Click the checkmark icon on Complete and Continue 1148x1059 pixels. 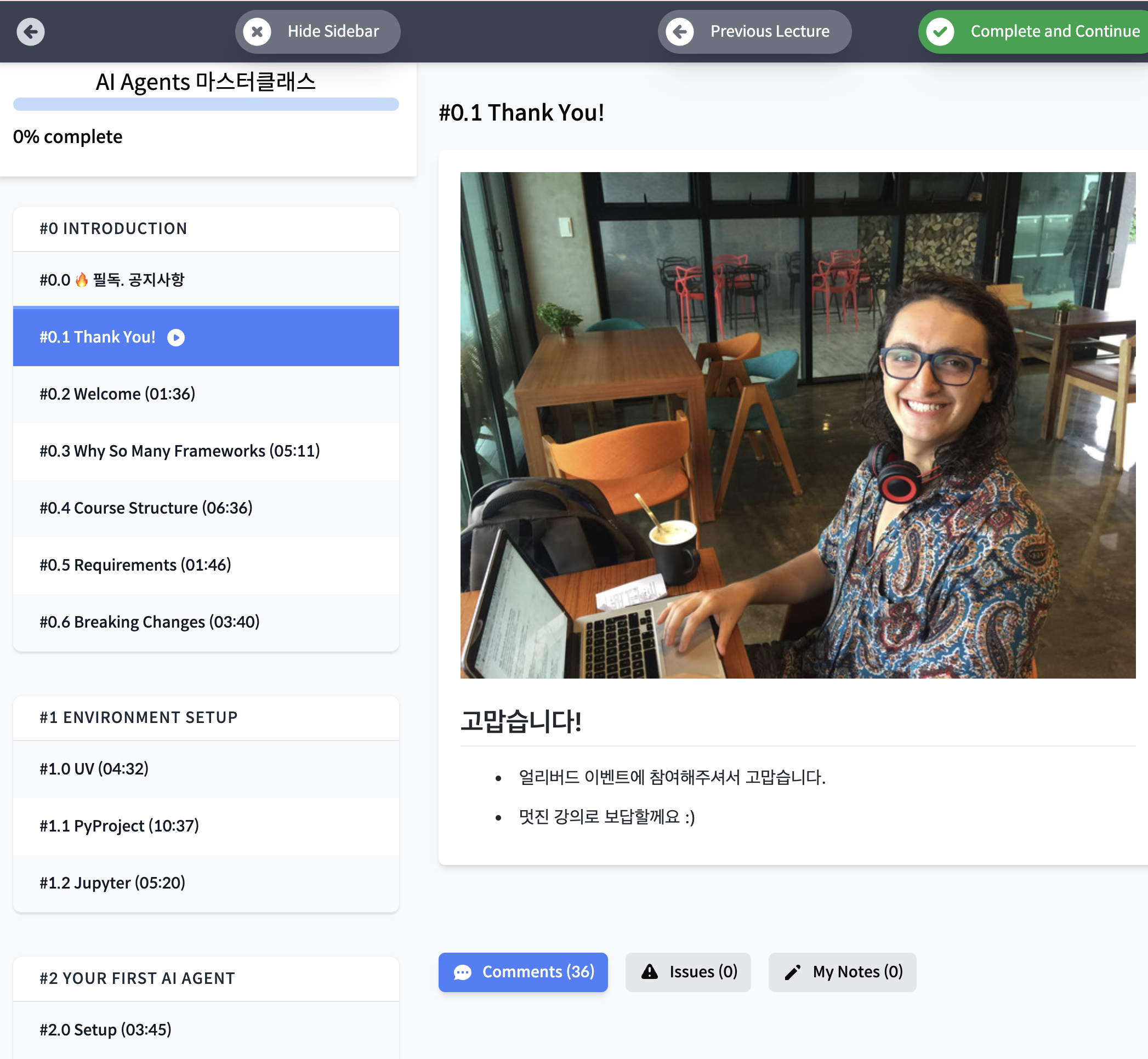click(940, 32)
